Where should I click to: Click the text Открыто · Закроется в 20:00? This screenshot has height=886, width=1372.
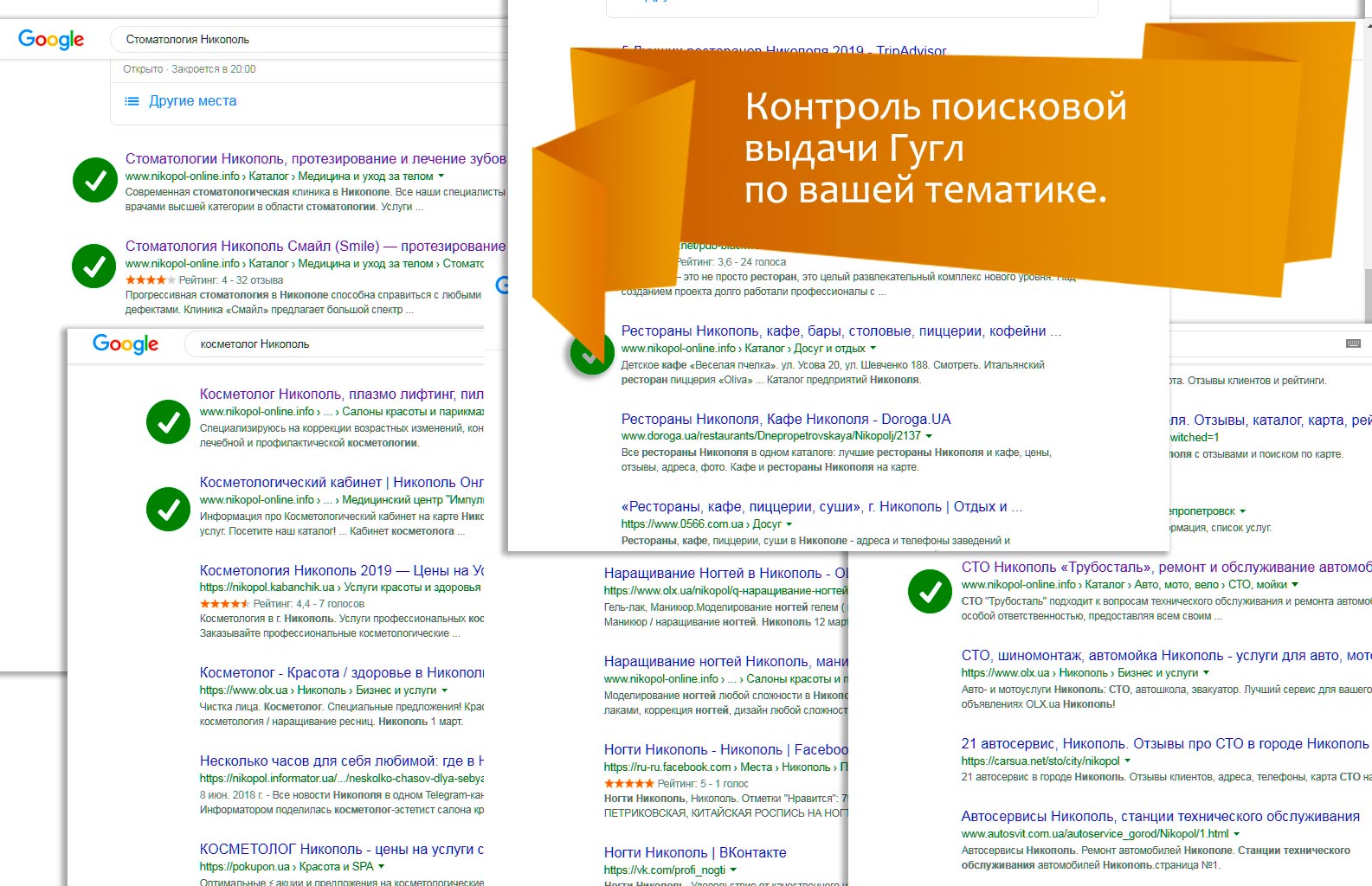pos(190,69)
